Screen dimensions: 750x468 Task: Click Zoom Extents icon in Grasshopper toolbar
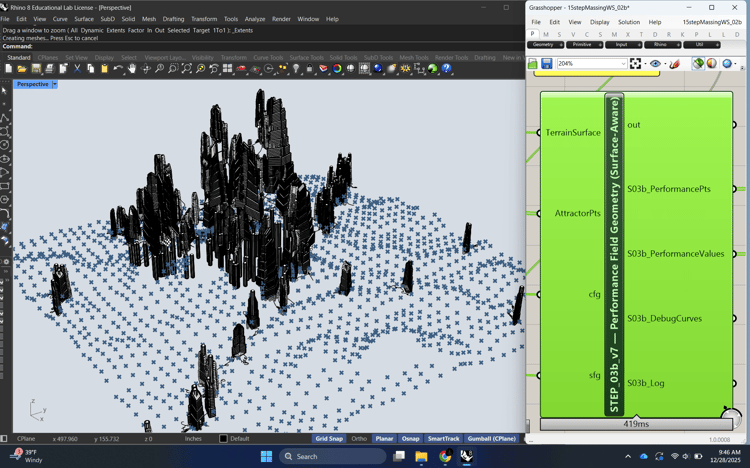tap(636, 64)
